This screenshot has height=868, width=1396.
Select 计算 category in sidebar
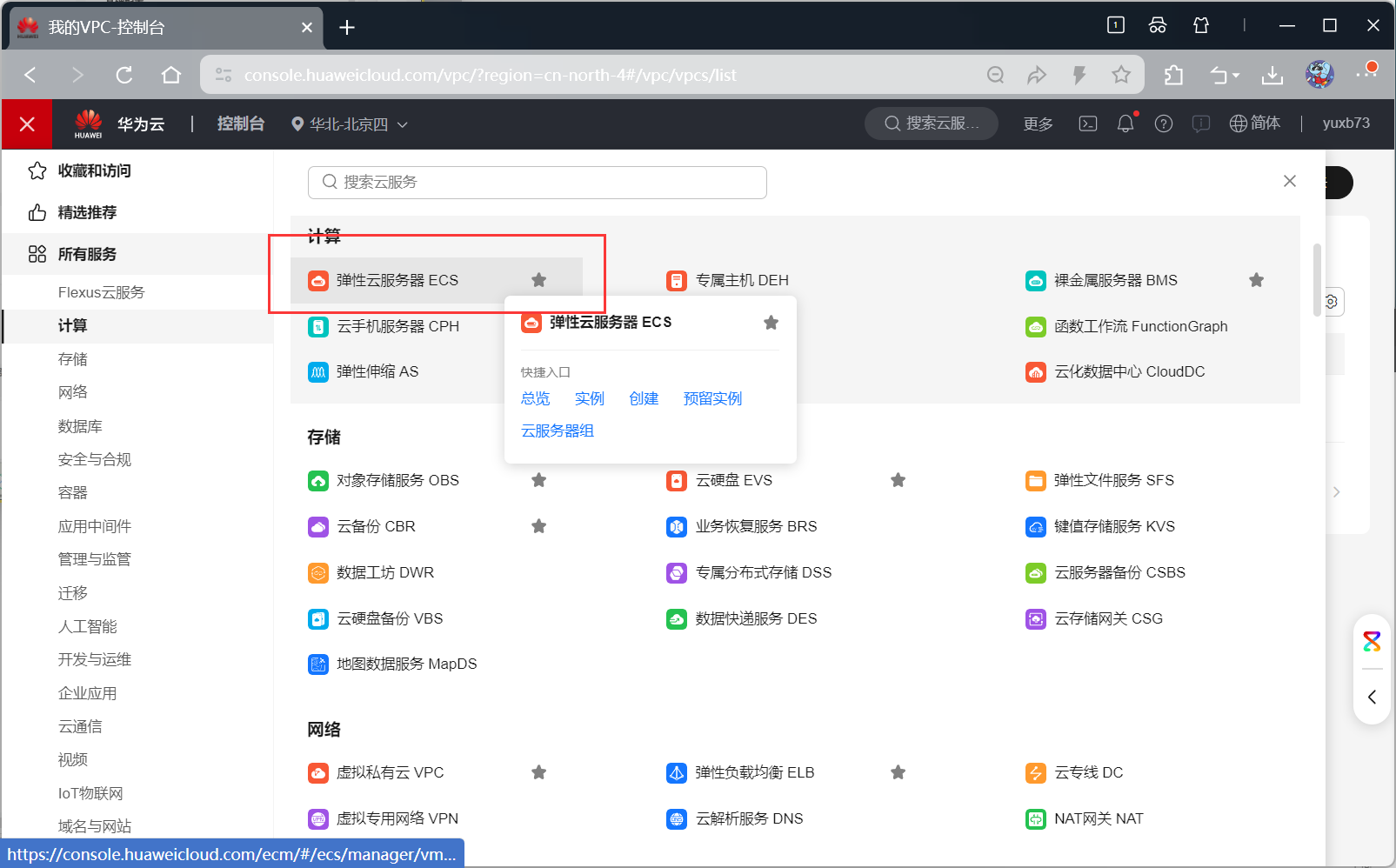[x=138, y=326]
